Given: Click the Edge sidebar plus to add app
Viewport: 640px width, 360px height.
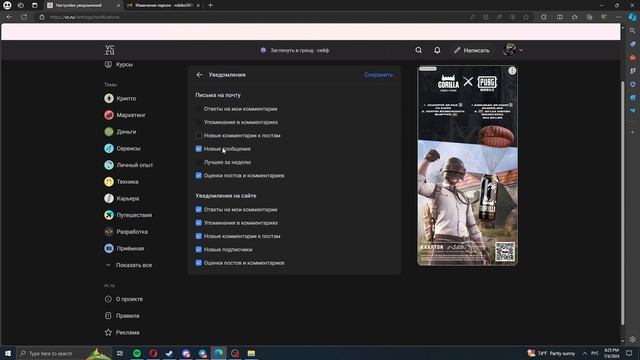Looking at the screenshot, I should [632, 132].
